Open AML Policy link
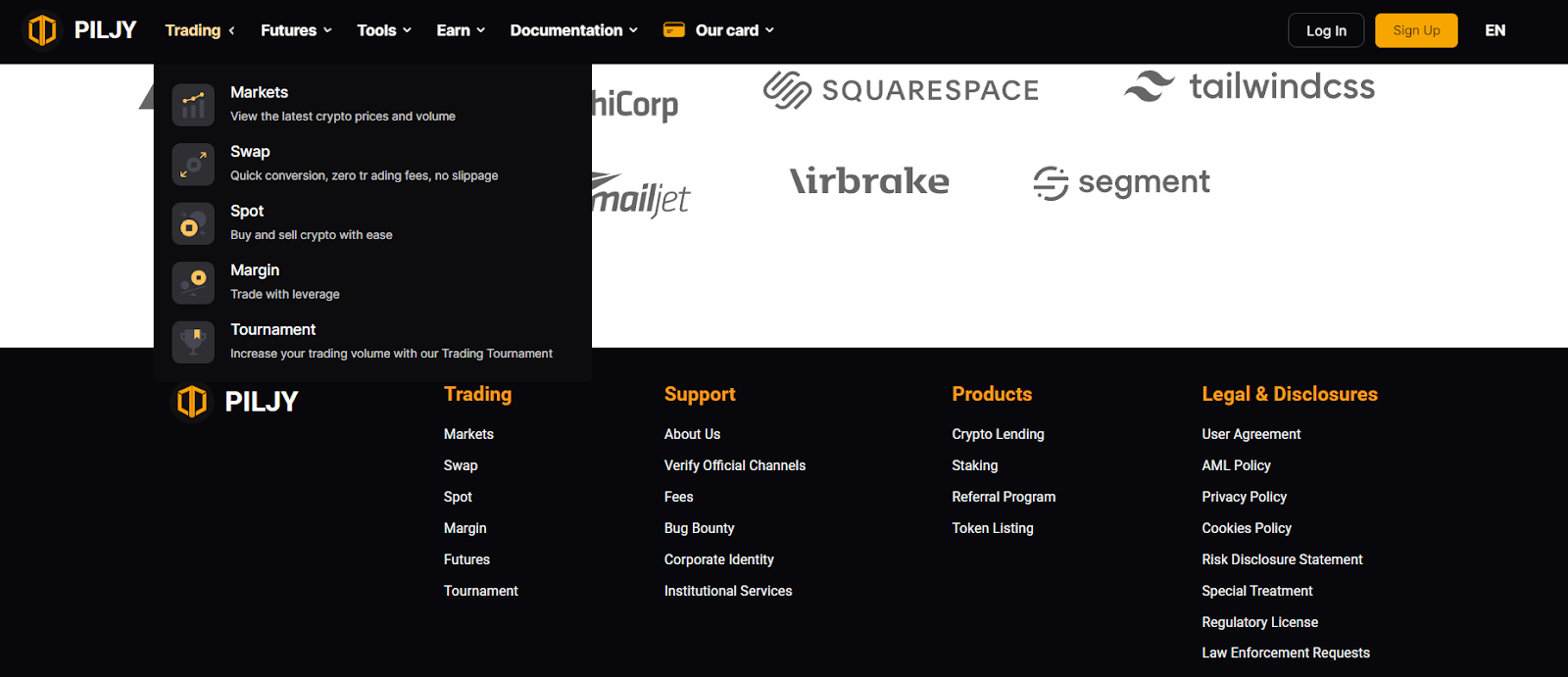Screen dimensions: 1568x677 (x=1237, y=465)
